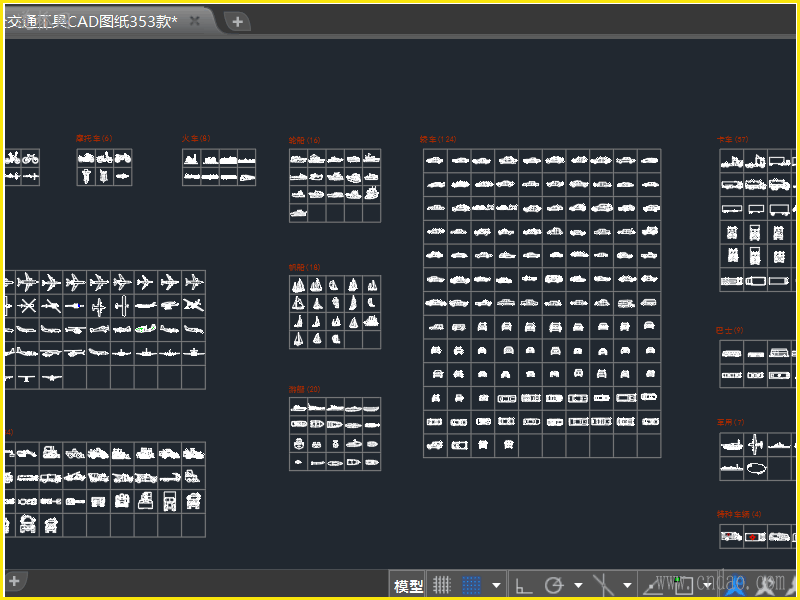Toggle the drawing grid display icon
The height and width of the screenshot is (600, 800).
click(x=441, y=585)
